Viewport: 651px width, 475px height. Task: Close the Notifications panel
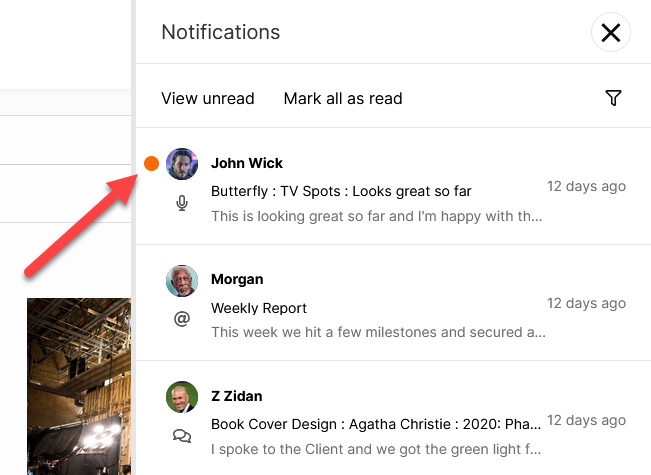(x=611, y=32)
